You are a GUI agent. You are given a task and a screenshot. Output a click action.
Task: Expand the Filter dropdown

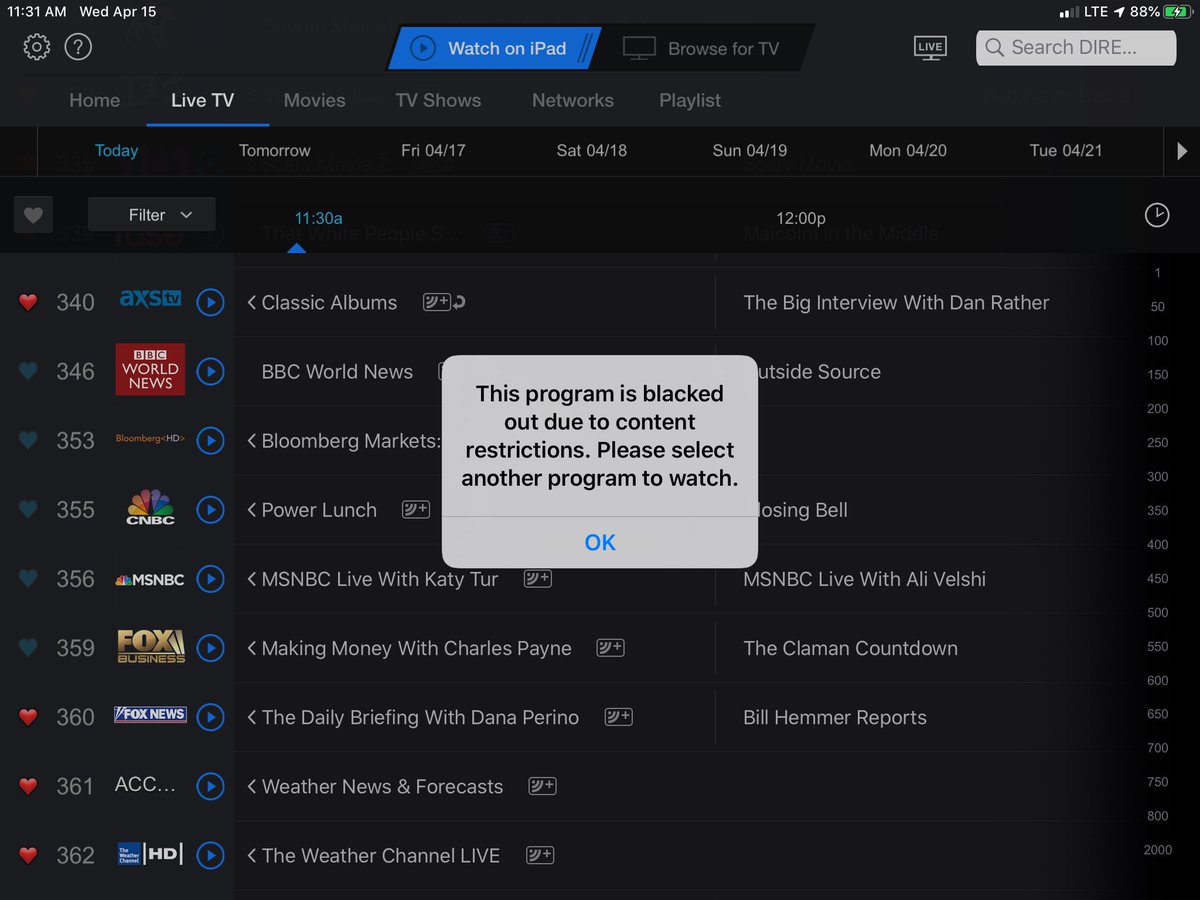click(x=151, y=215)
